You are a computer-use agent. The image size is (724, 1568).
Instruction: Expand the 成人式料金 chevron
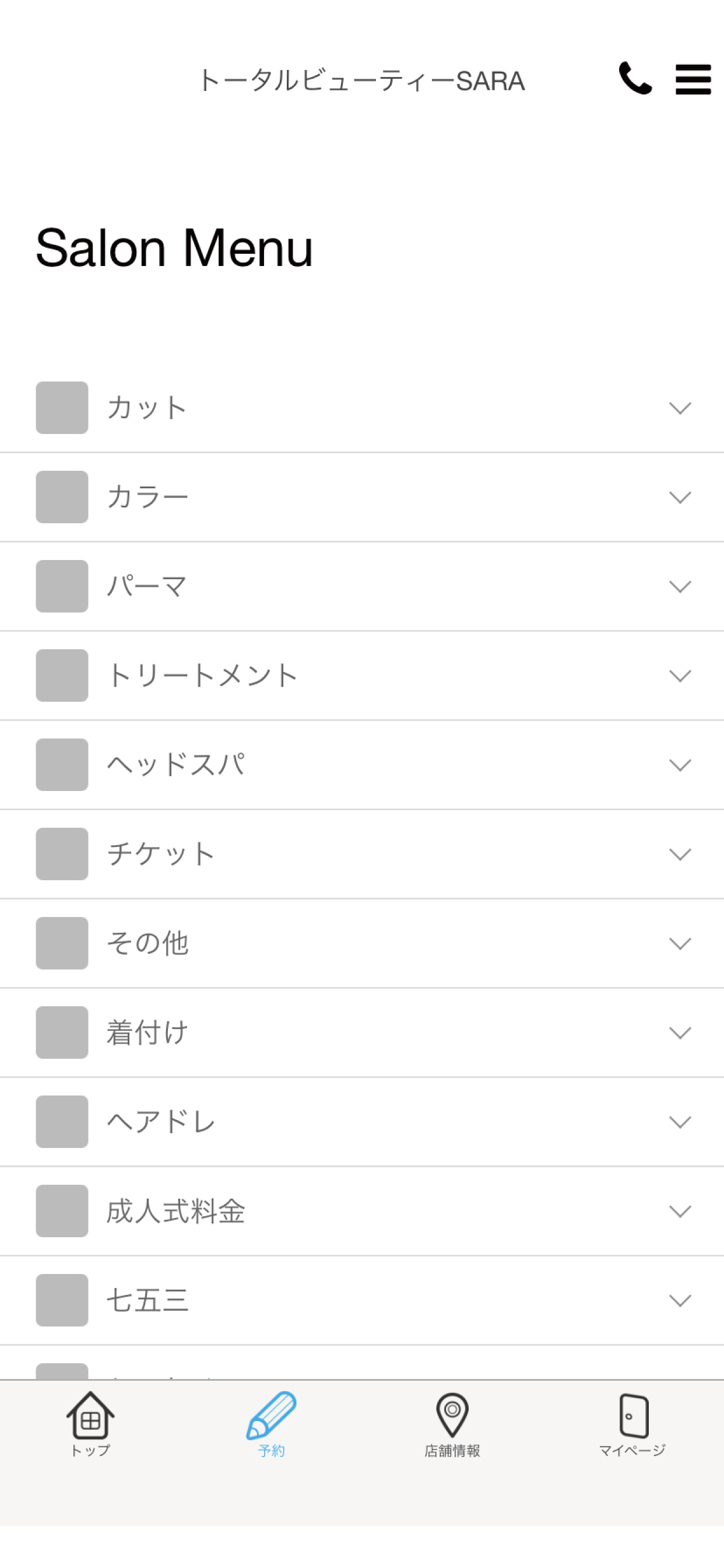(680, 1212)
